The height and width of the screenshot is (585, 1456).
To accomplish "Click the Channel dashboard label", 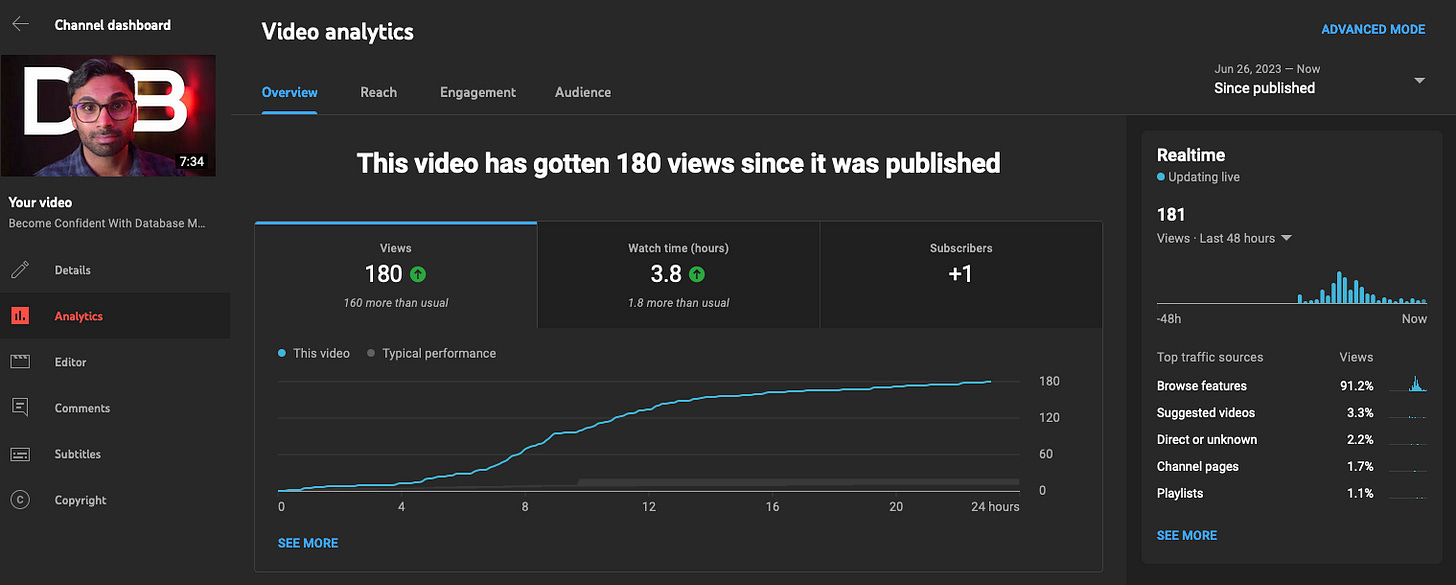I will (x=113, y=24).
